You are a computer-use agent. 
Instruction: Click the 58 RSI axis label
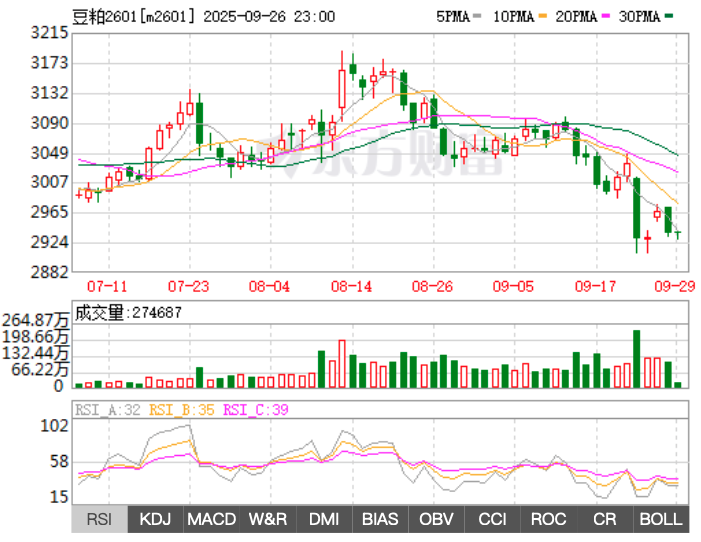[59, 462]
